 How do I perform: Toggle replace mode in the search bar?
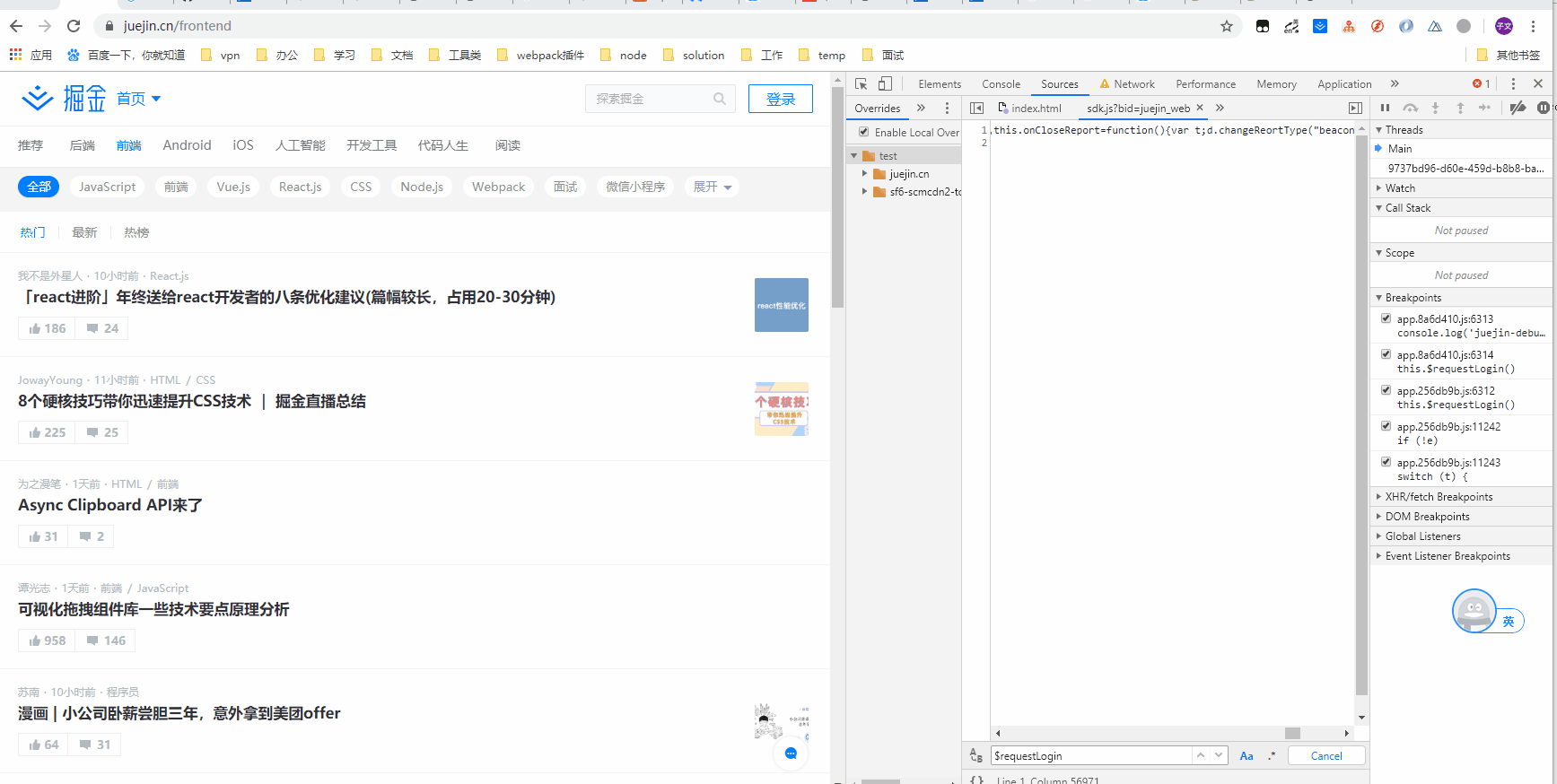[x=976, y=756]
